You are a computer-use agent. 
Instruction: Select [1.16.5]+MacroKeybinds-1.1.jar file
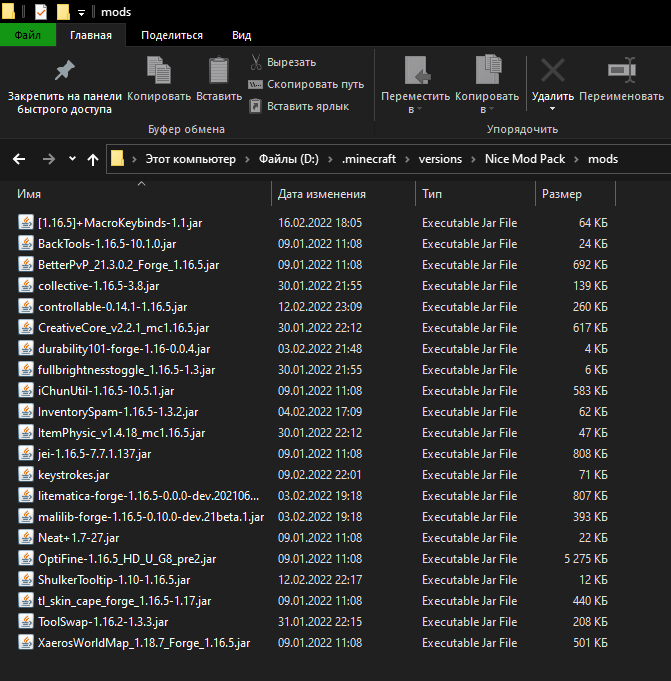[x=120, y=223]
